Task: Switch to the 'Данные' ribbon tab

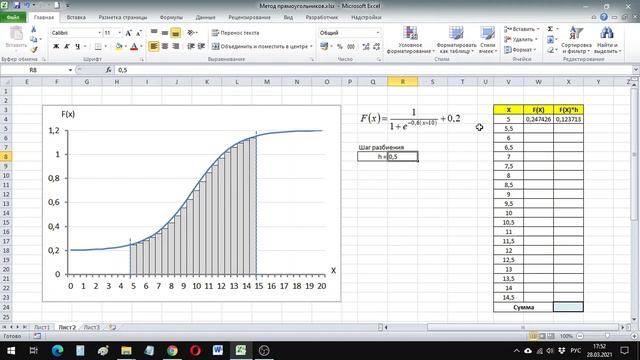Action: [x=205, y=17]
